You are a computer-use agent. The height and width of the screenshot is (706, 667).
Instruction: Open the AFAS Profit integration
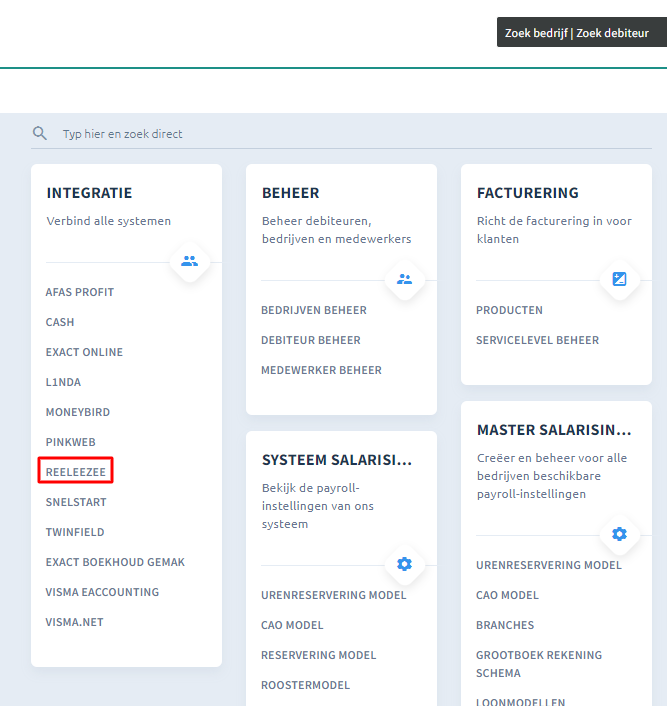point(80,292)
